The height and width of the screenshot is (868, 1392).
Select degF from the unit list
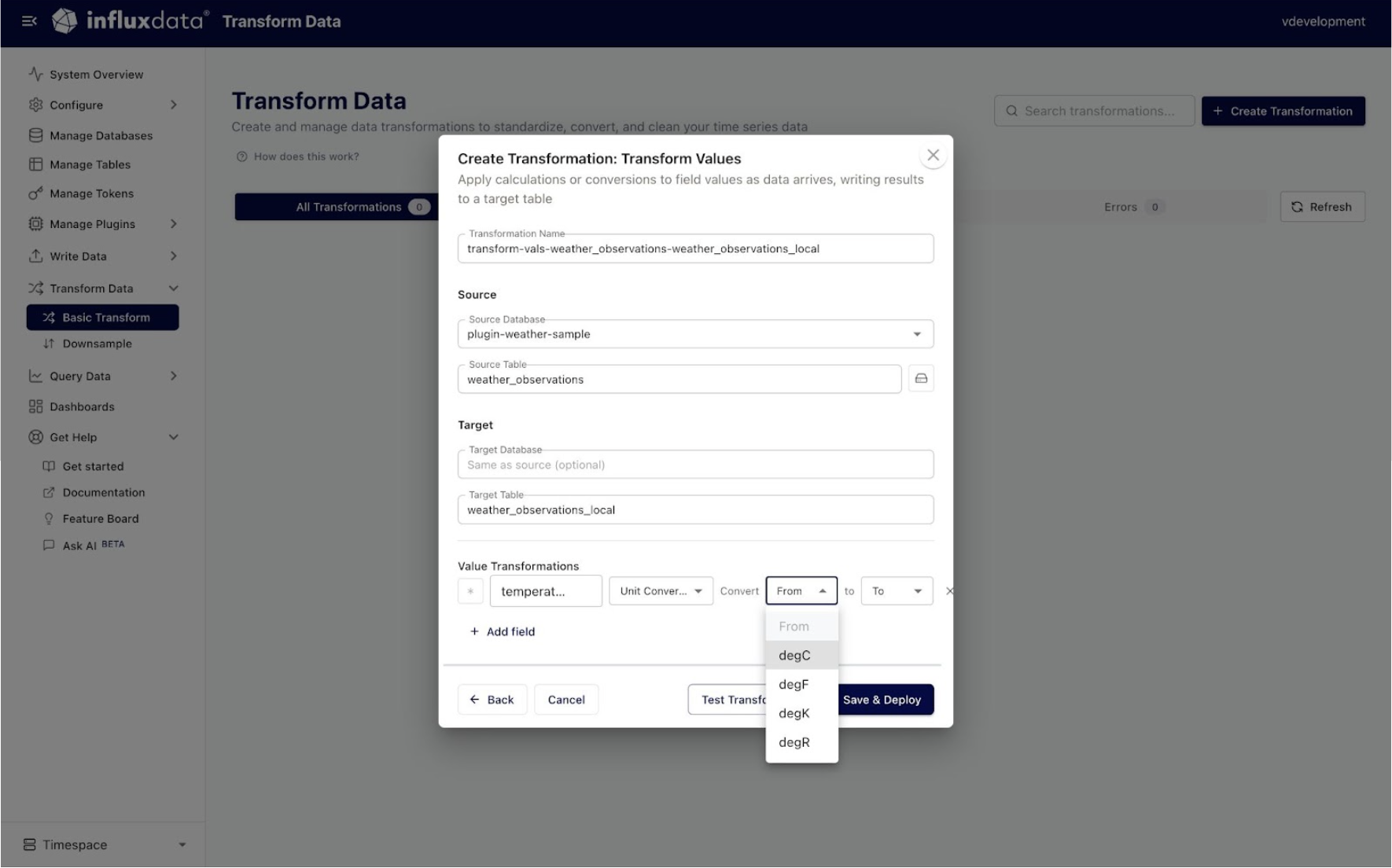pyautogui.click(x=801, y=684)
